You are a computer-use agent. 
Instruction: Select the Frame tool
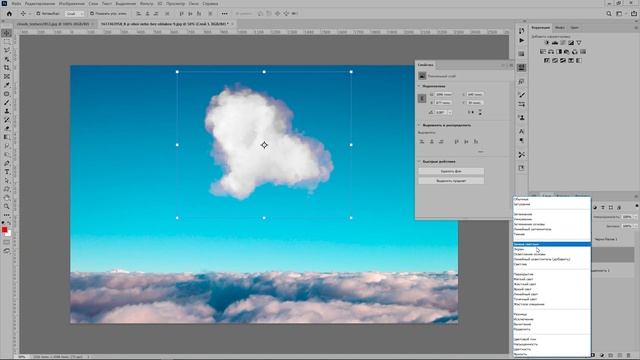pyautogui.click(x=7, y=76)
